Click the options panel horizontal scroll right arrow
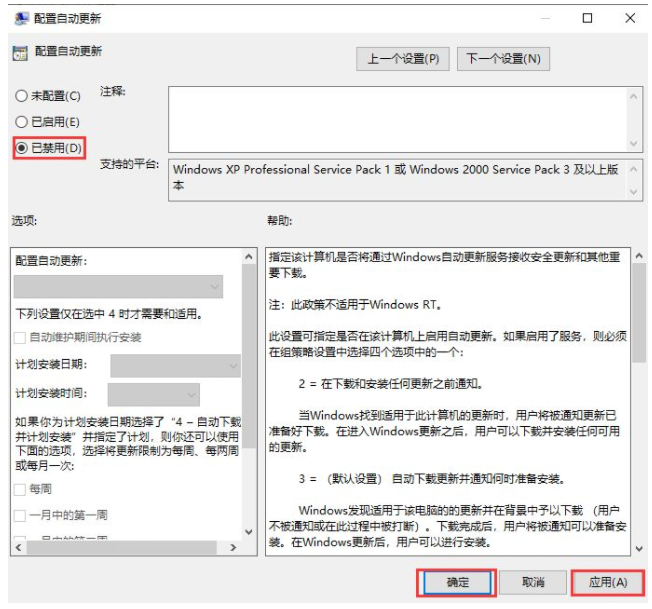Image resolution: width=652 pixels, height=609 pixels. [x=233, y=548]
